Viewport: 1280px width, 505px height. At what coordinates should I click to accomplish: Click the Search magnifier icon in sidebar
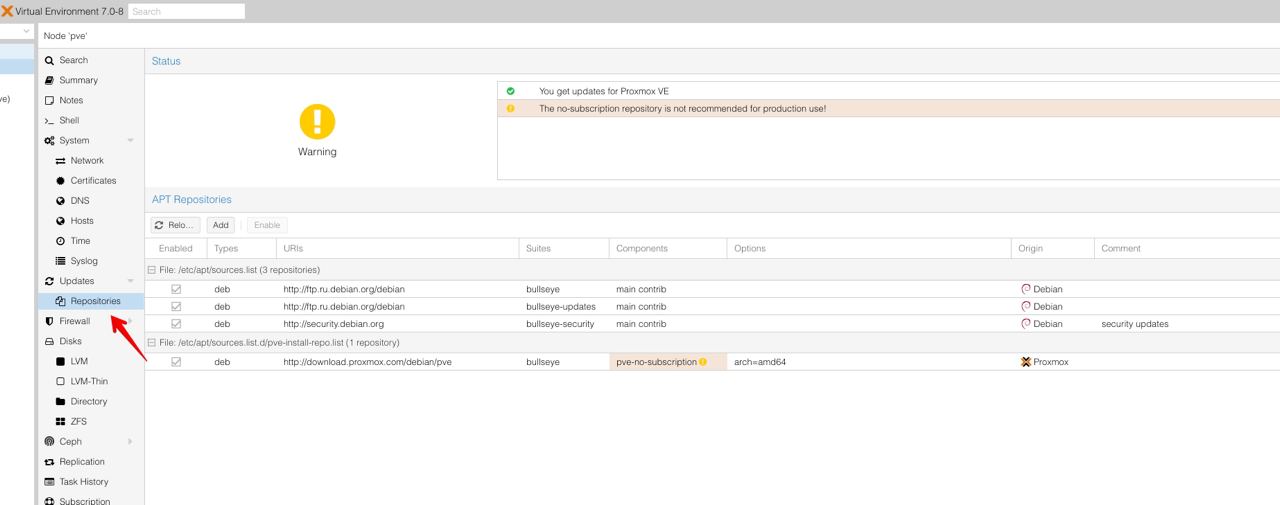click(x=49, y=60)
